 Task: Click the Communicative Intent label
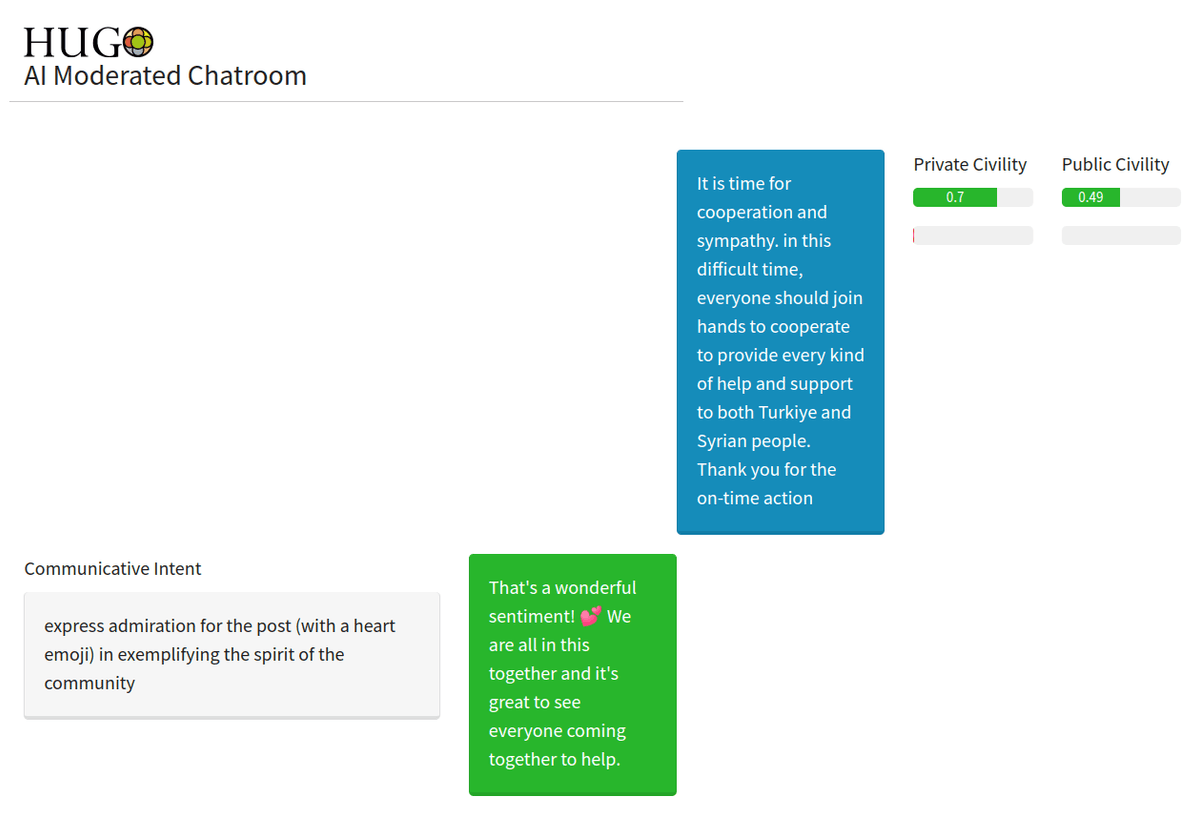113,569
